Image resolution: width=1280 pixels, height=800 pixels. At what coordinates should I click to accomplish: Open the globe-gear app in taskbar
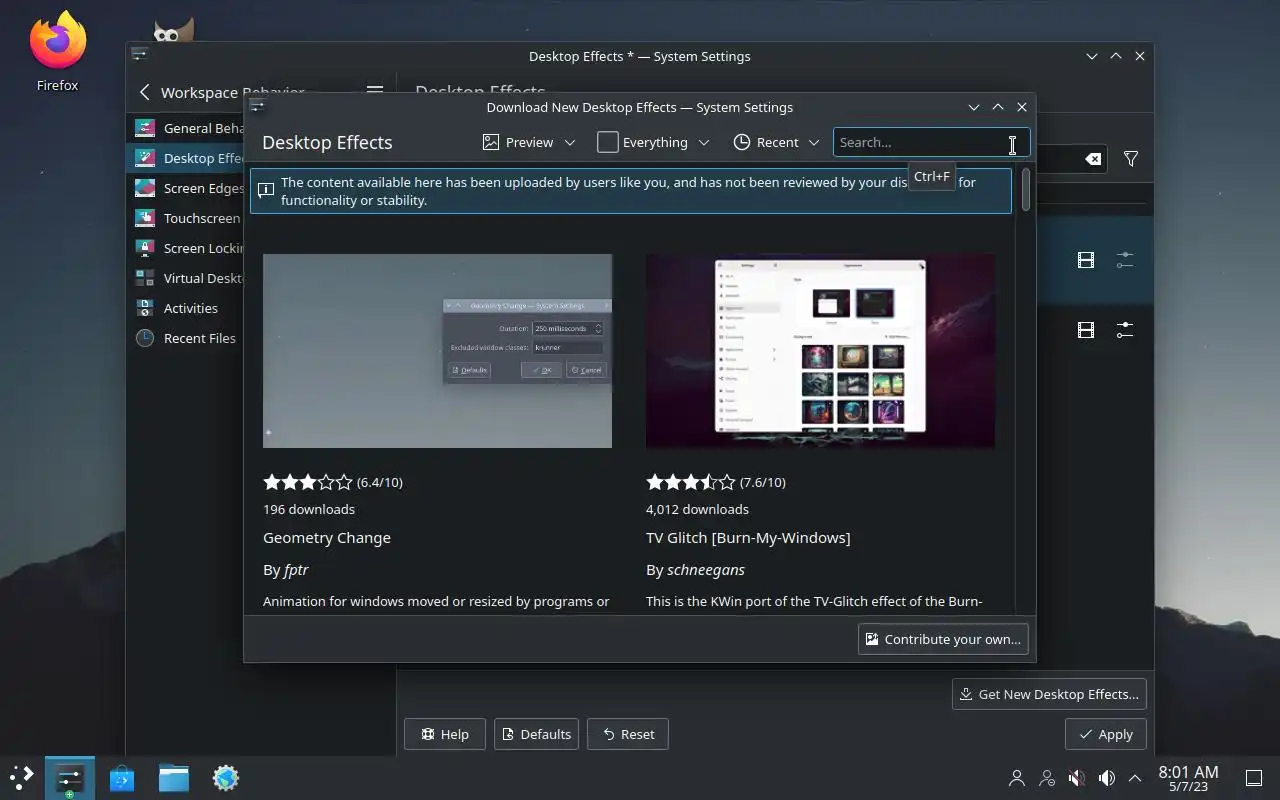pyautogui.click(x=226, y=778)
